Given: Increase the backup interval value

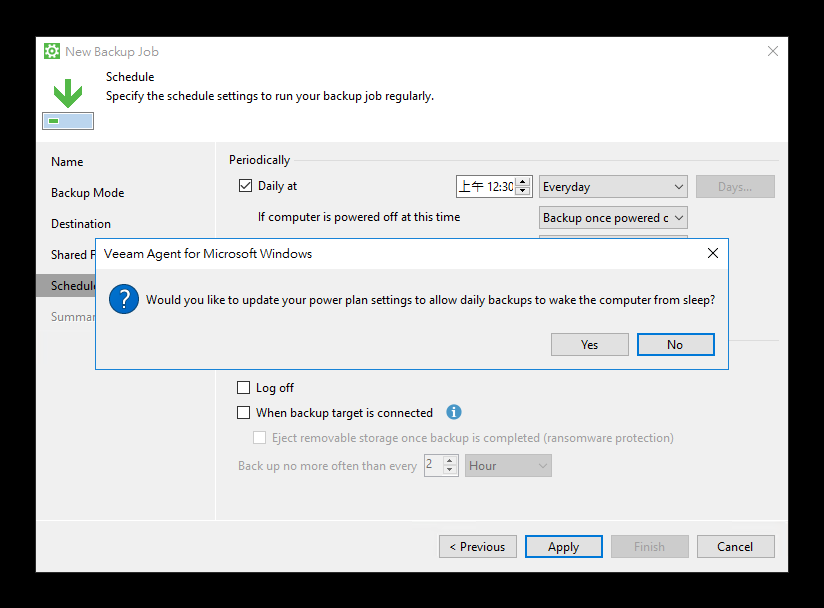Looking at the screenshot, I should 449,461.
